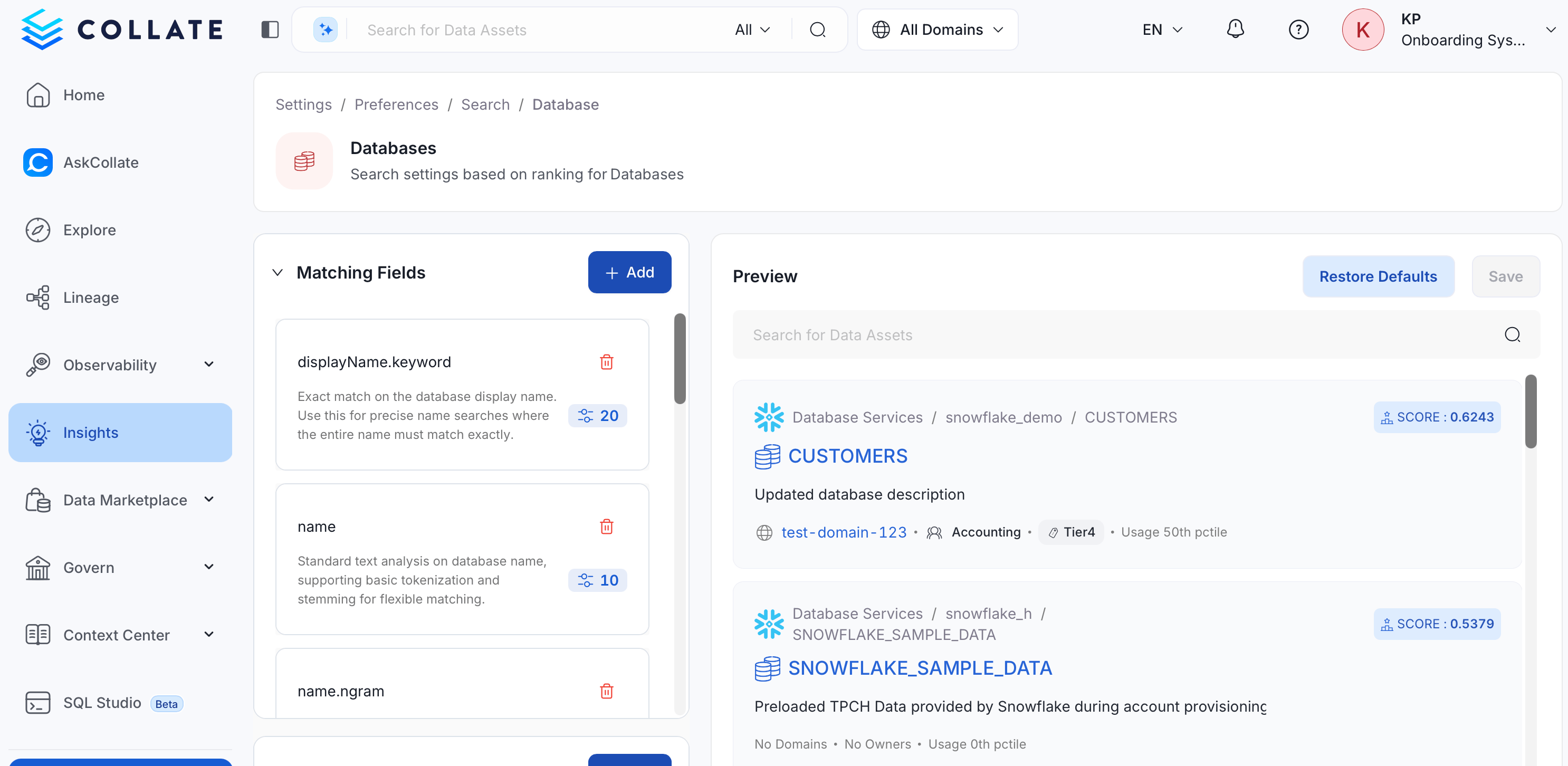Delete the name matching field

point(606,526)
